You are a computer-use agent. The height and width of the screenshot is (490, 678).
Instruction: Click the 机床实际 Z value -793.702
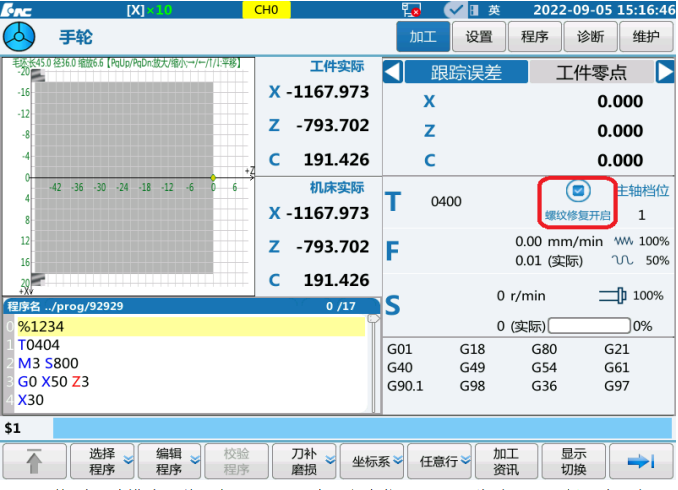coord(333,247)
